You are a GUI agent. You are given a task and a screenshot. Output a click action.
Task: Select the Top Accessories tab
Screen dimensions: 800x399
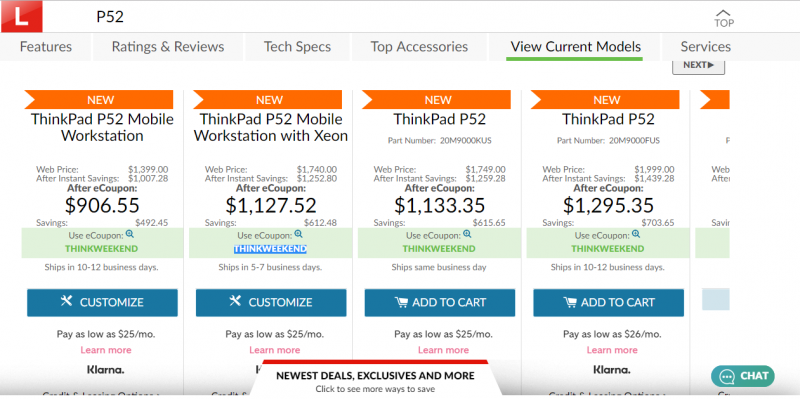(419, 47)
